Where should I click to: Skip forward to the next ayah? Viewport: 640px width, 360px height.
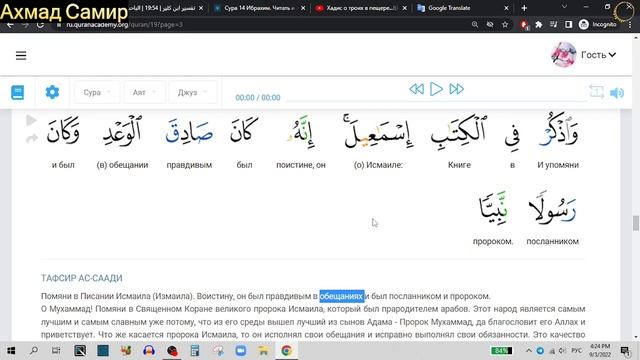point(456,89)
